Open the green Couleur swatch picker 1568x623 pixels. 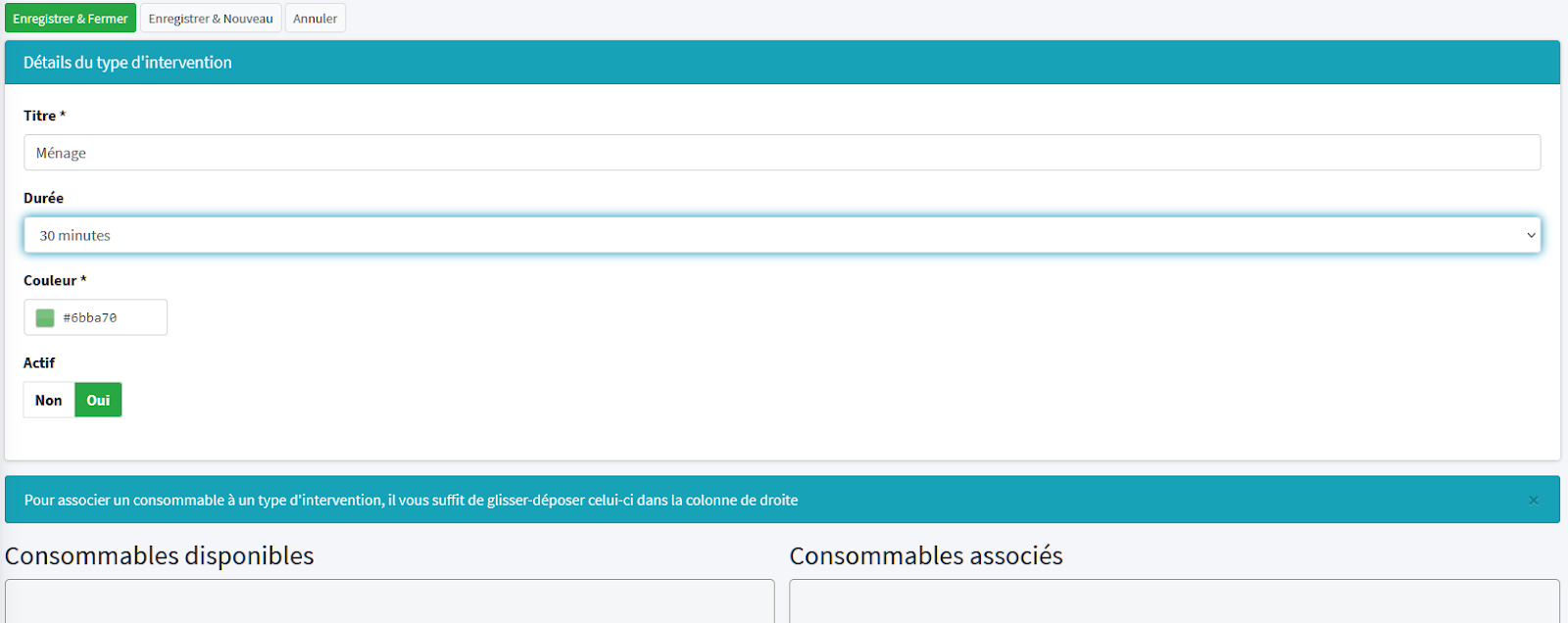pyautogui.click(x=45, y=317)
